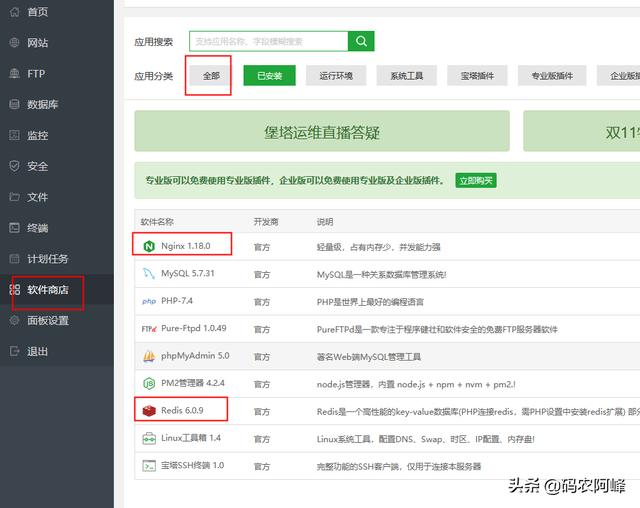Click the 立即购买 button

tap(476, 180)
